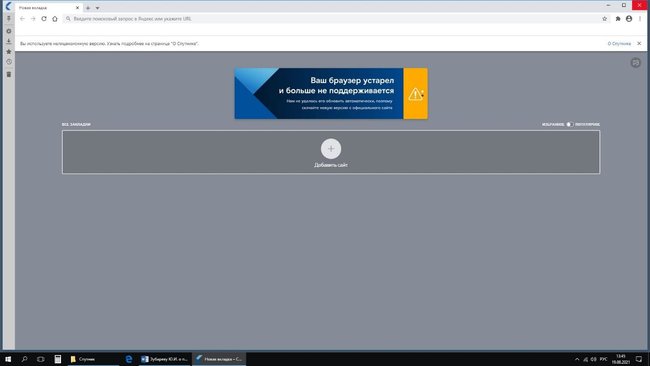650x366 pixels.
Task: Click the 'О Спутнике' link
Action: pos(619,44)
